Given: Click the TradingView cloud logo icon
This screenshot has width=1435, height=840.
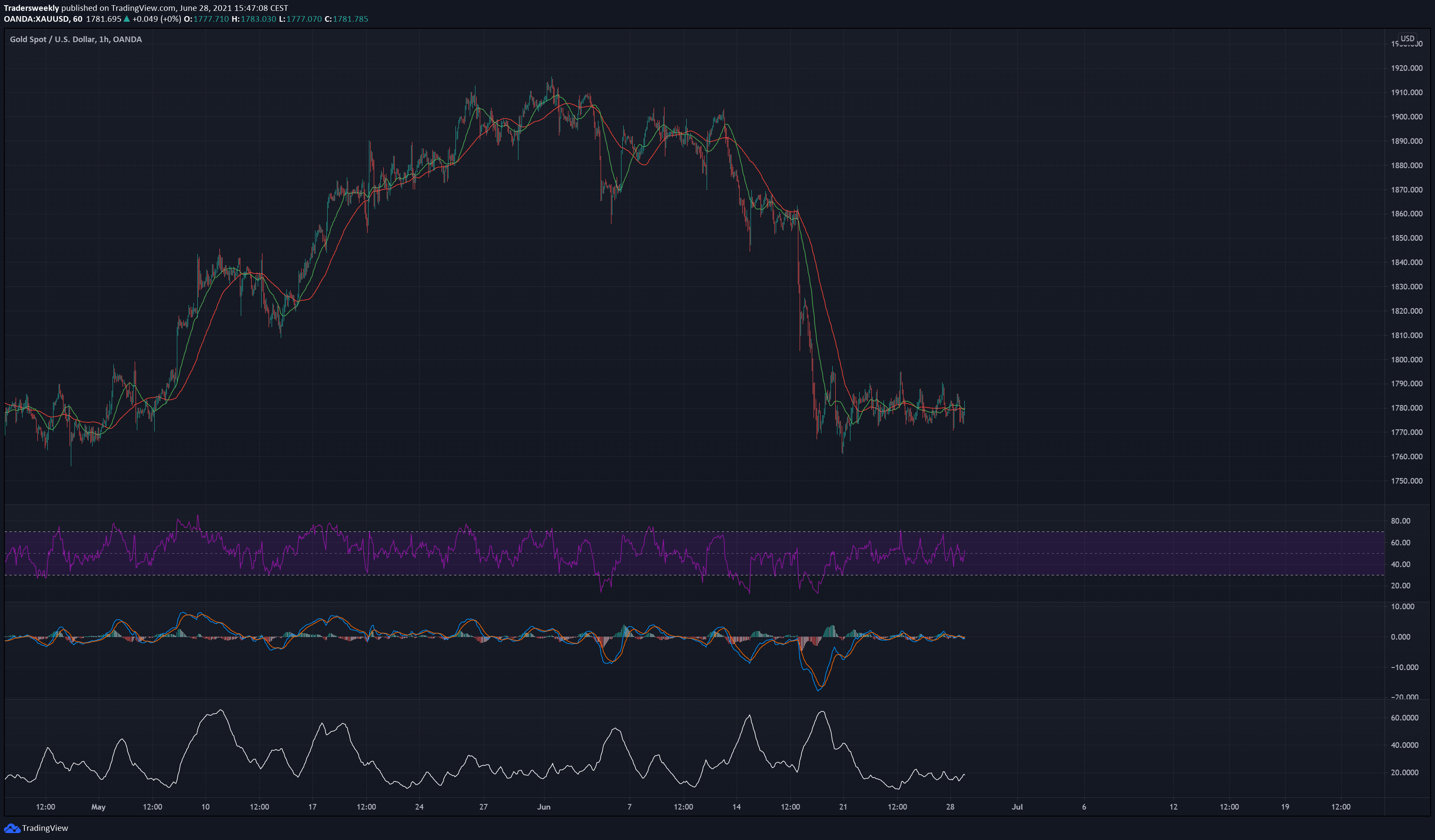Looking at the screenshot, I should [x=12, y=828].
